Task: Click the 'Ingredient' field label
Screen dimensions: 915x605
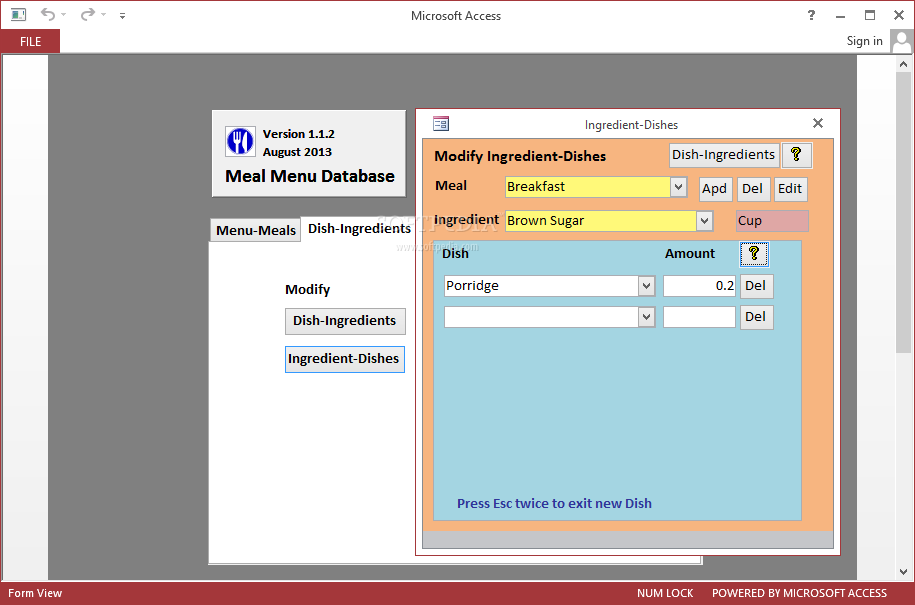Action: [x=466, y=220]
